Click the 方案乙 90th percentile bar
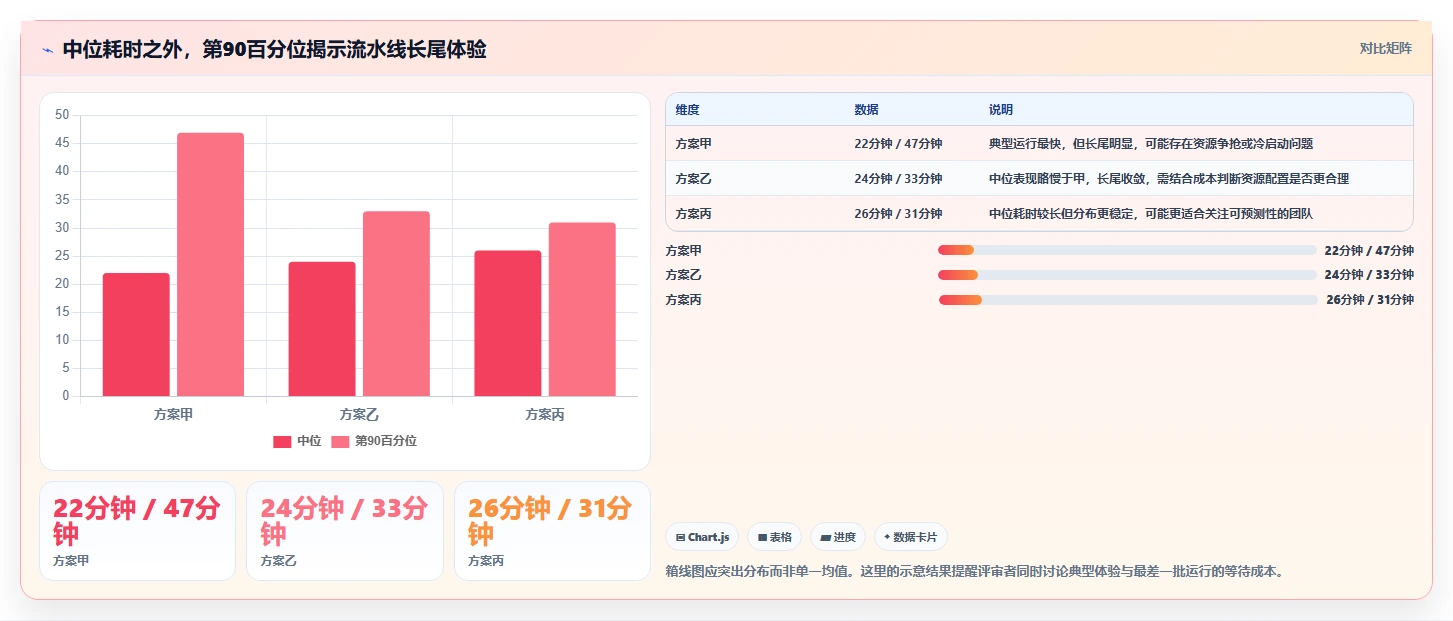 (x=396, y=303)
